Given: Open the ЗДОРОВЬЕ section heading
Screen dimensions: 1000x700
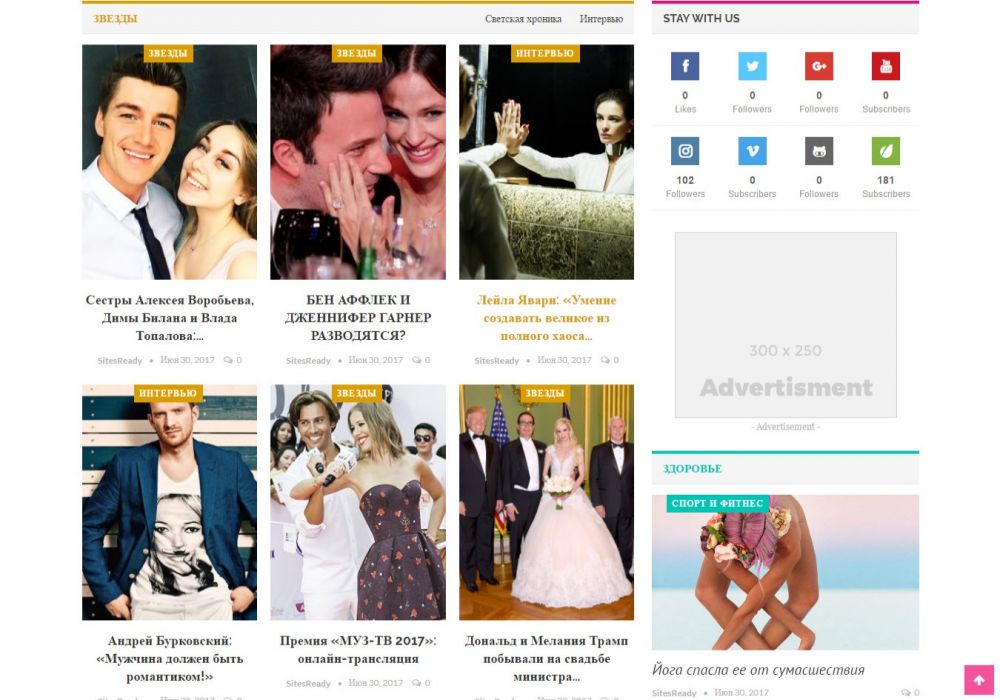Looking at the screenshot, I should [693, 469].
